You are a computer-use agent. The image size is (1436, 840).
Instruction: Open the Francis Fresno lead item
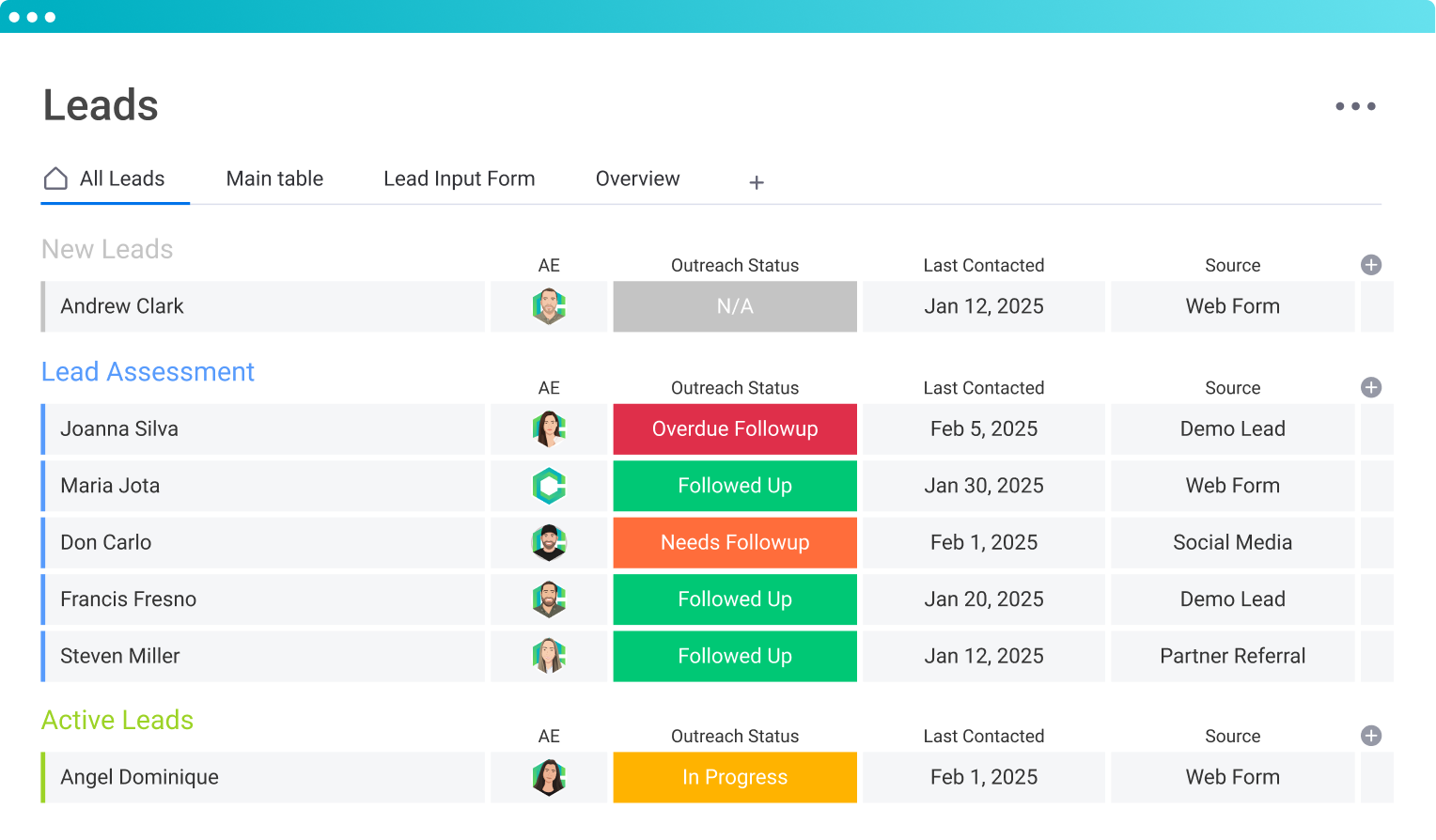[129, 599]
